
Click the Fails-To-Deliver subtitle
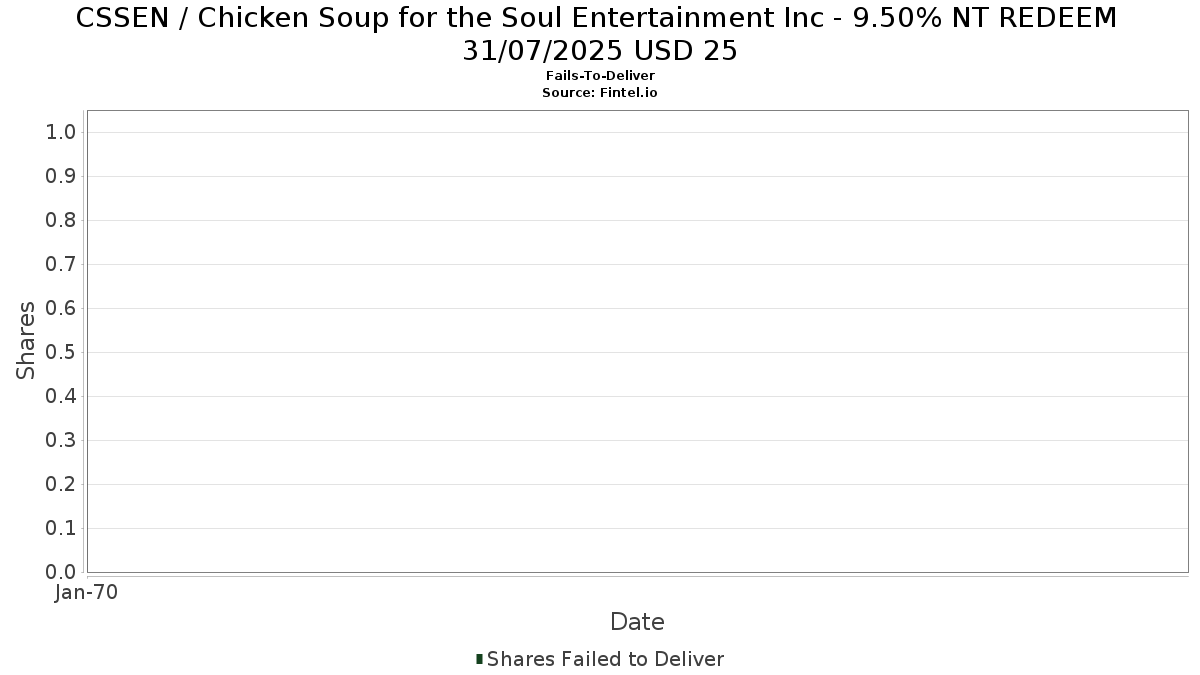tap(600, 76)
